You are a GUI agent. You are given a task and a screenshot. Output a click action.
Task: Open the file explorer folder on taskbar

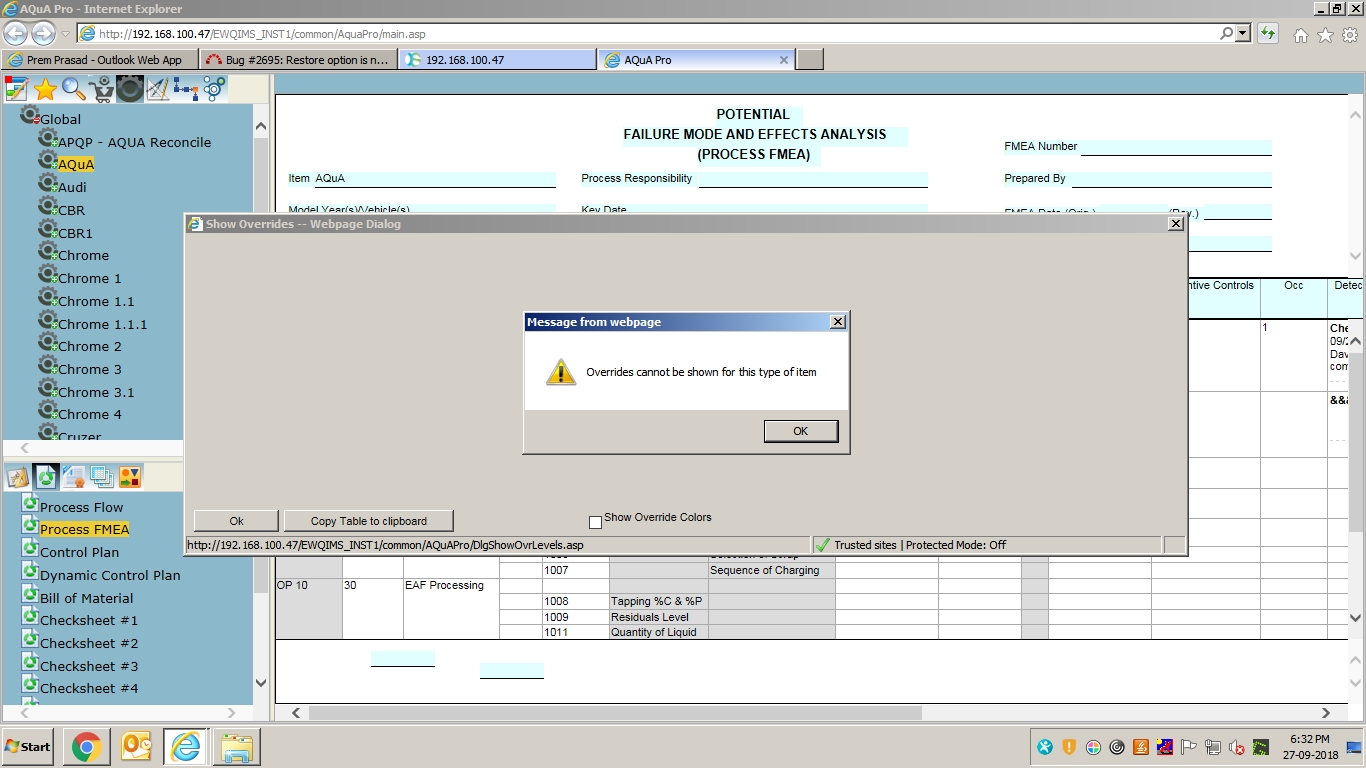click(x=236, y=747)
